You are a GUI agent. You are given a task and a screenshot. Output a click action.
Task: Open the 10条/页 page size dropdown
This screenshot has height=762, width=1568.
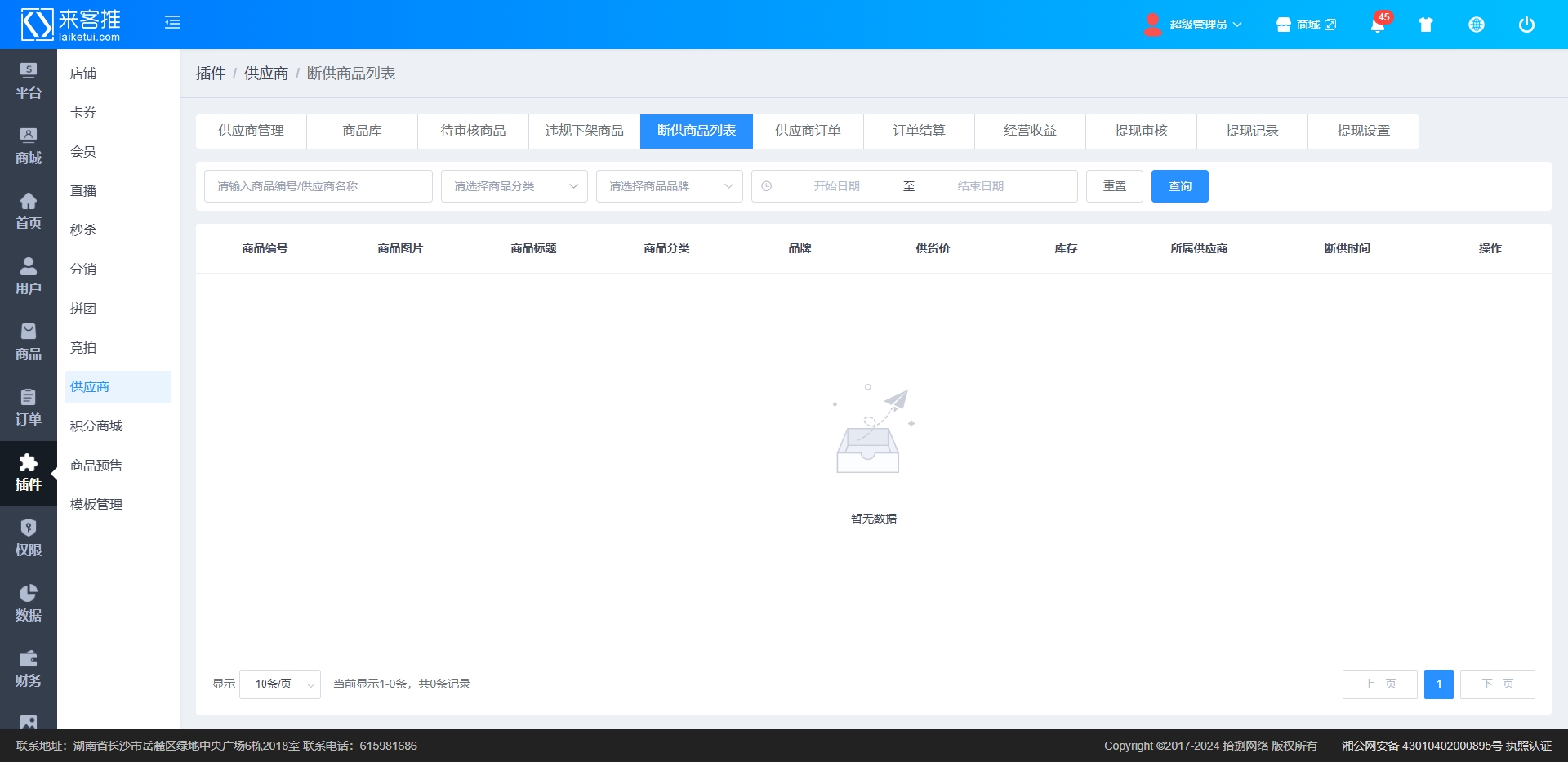280,684
